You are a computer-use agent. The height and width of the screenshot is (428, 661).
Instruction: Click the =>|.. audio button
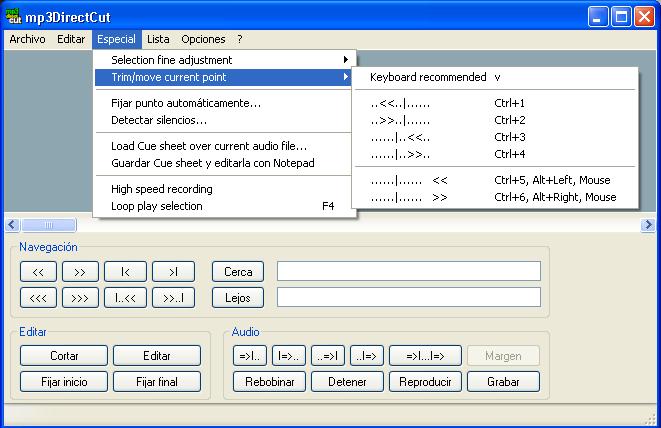[x=250, y=356]
